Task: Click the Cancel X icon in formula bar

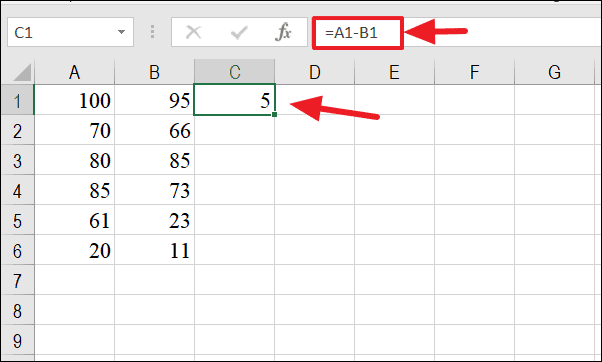Action: click(194, 32)
